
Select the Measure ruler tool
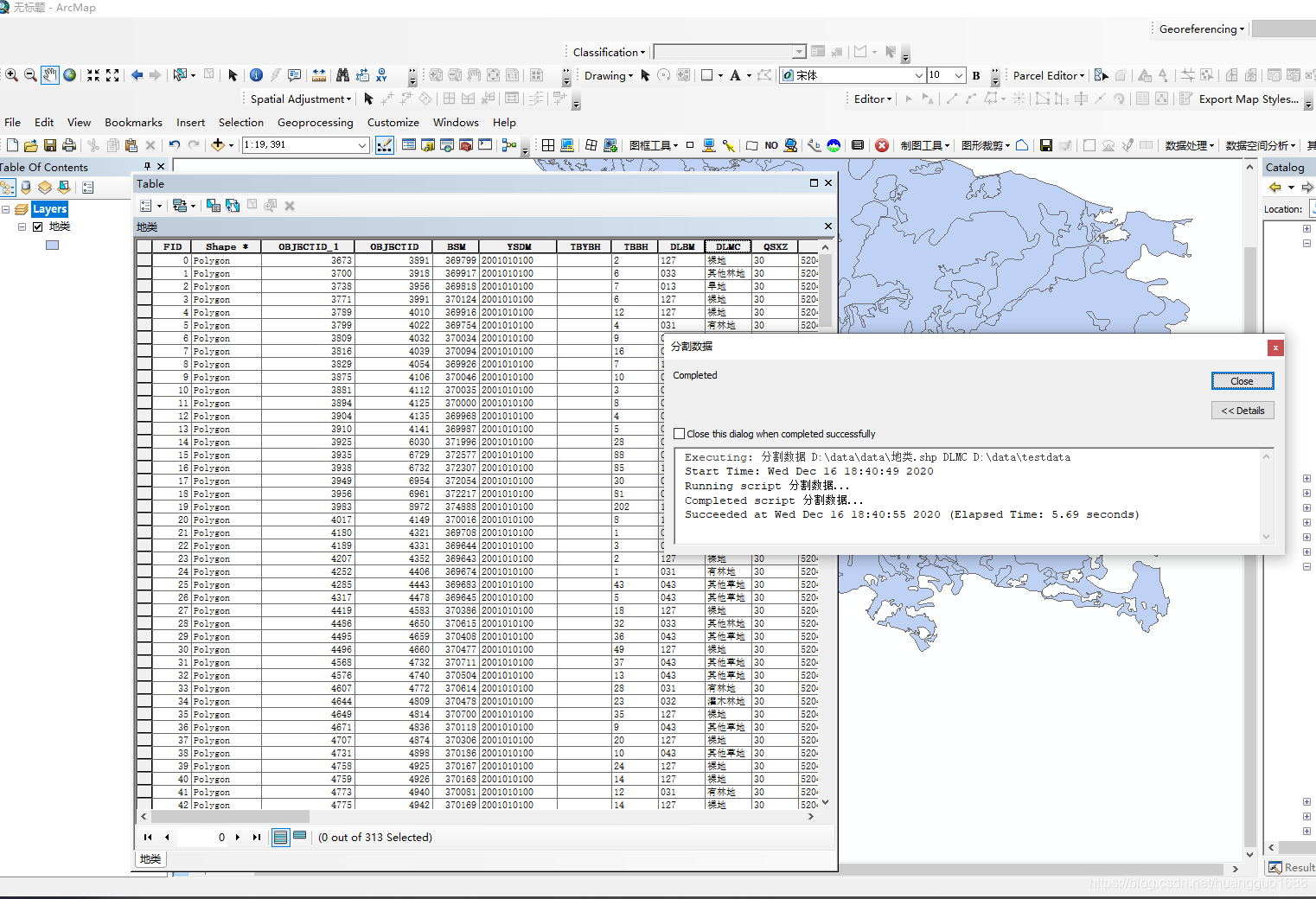coord(319,75)
